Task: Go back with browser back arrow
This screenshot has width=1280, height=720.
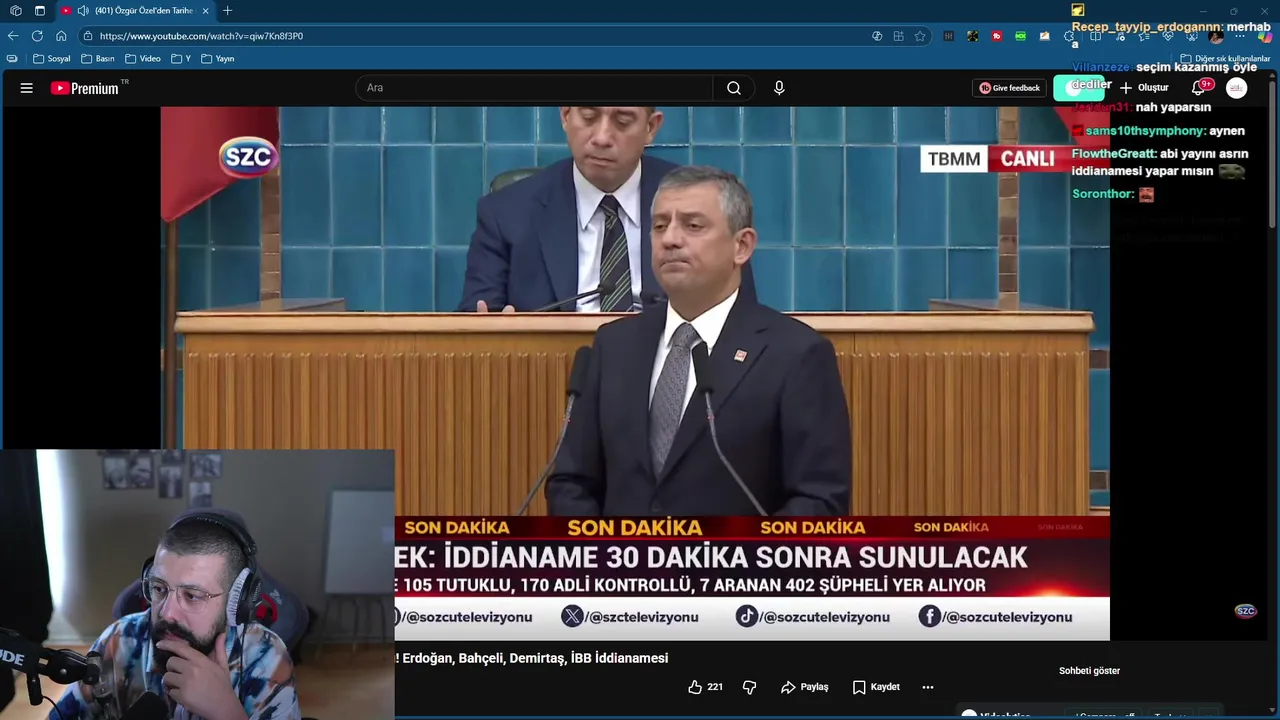Action: pos(13,36)
